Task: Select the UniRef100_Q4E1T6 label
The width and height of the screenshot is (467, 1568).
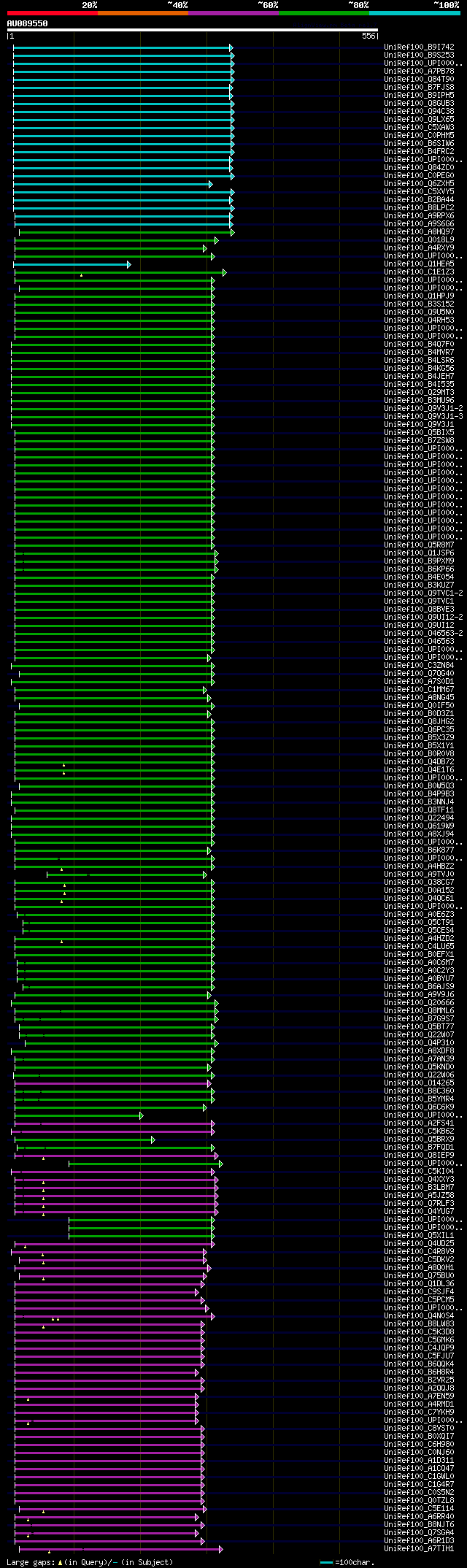Action: 419,769
